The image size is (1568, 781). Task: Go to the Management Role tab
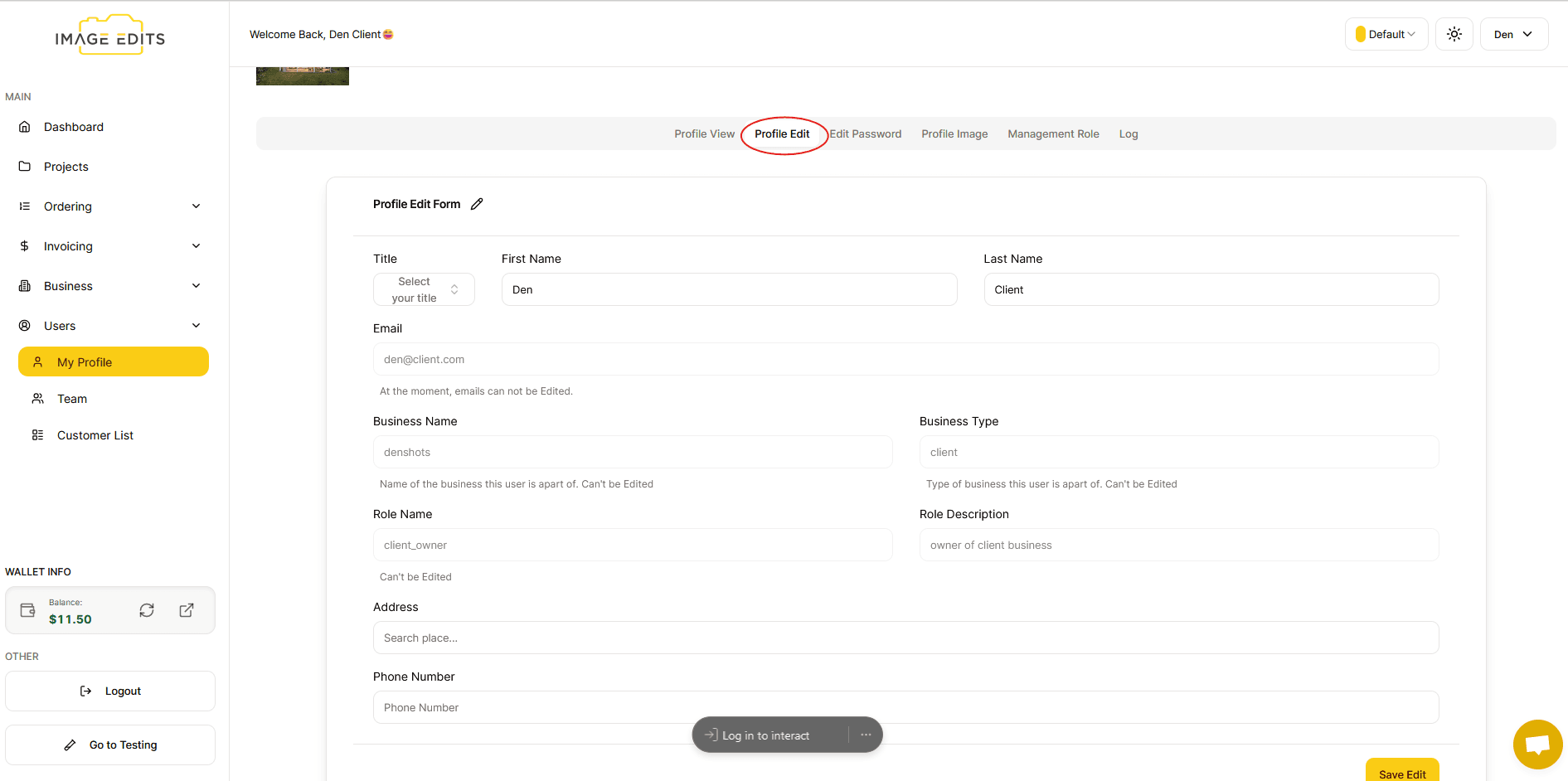[x=1053, y=133]
